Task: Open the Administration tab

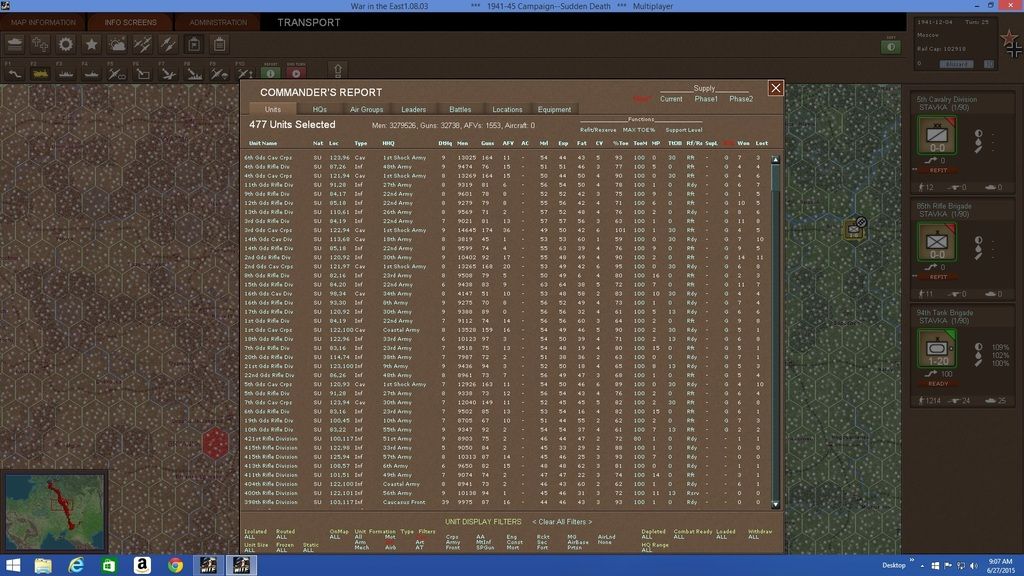Action: [x=218, y=22]
